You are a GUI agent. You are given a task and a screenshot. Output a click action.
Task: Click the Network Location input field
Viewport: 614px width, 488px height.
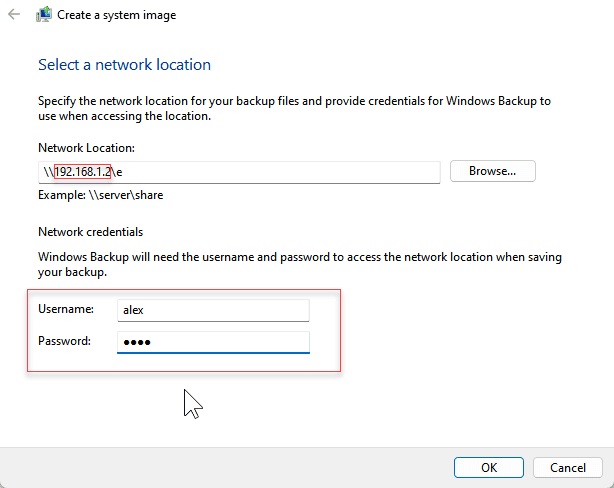pyautogui.click(x=239, y=172)
